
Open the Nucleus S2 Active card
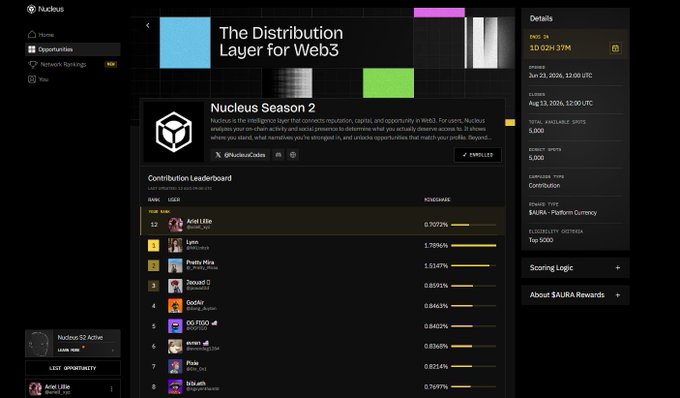tap(73, 343)
